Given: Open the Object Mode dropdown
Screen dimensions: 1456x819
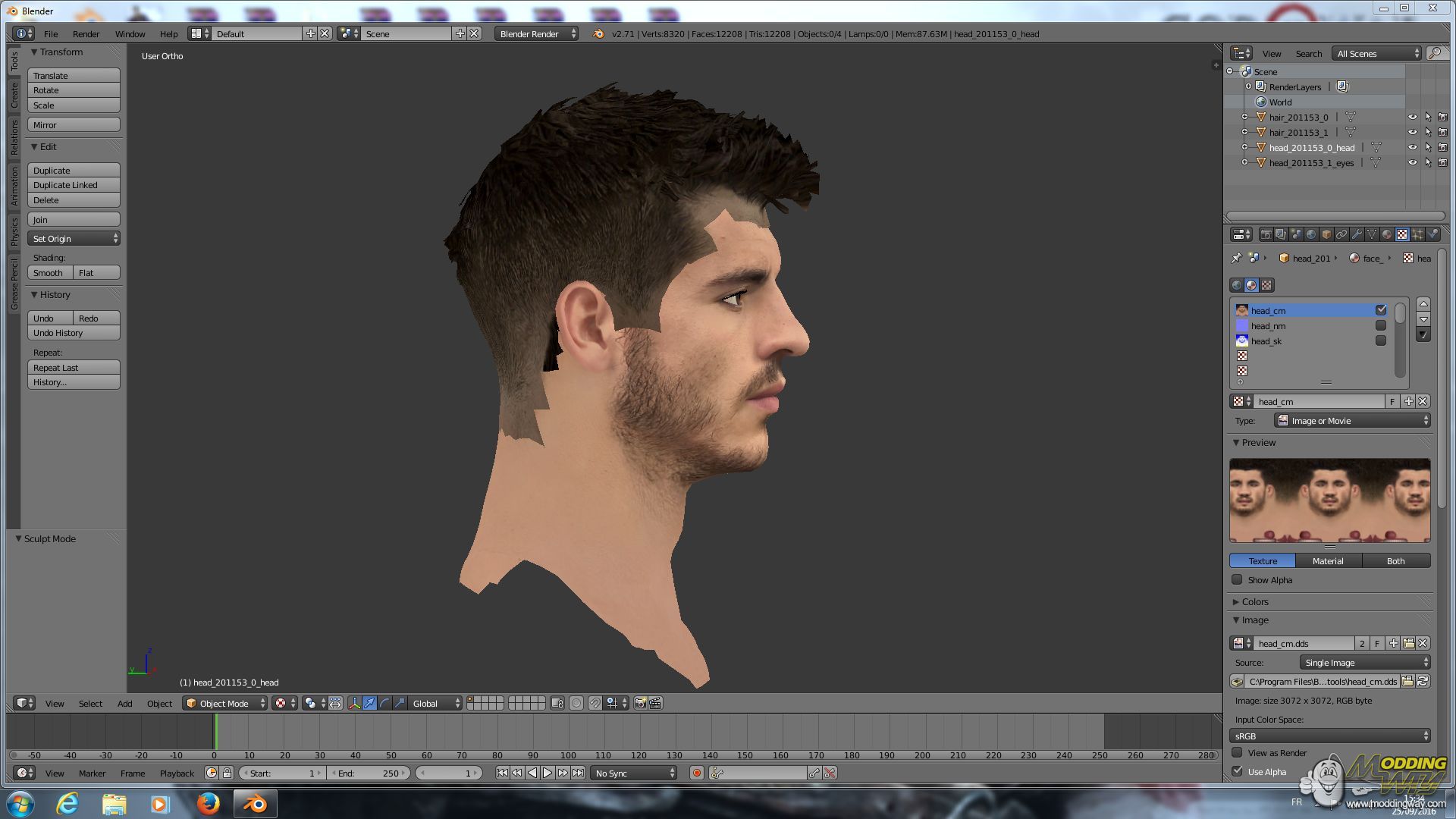Looking at the screenshot, I should (226, 703).
